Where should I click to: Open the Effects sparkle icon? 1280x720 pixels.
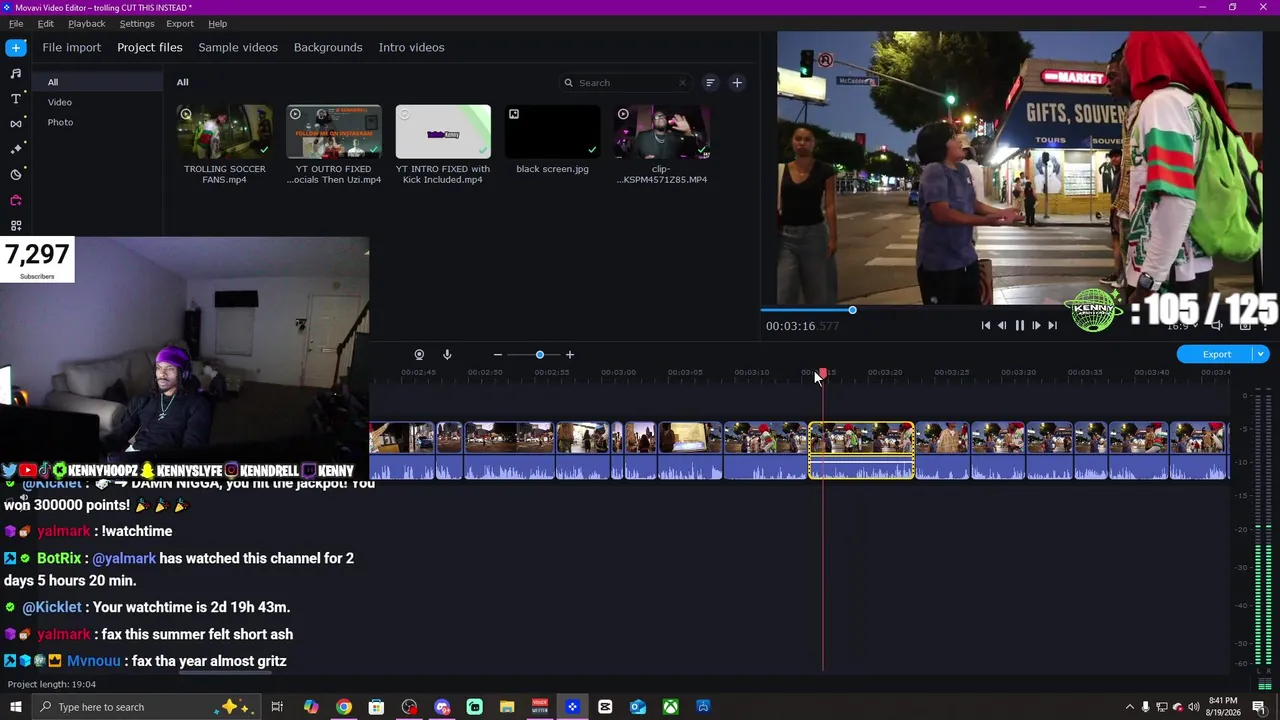click(x=16, y=149)
